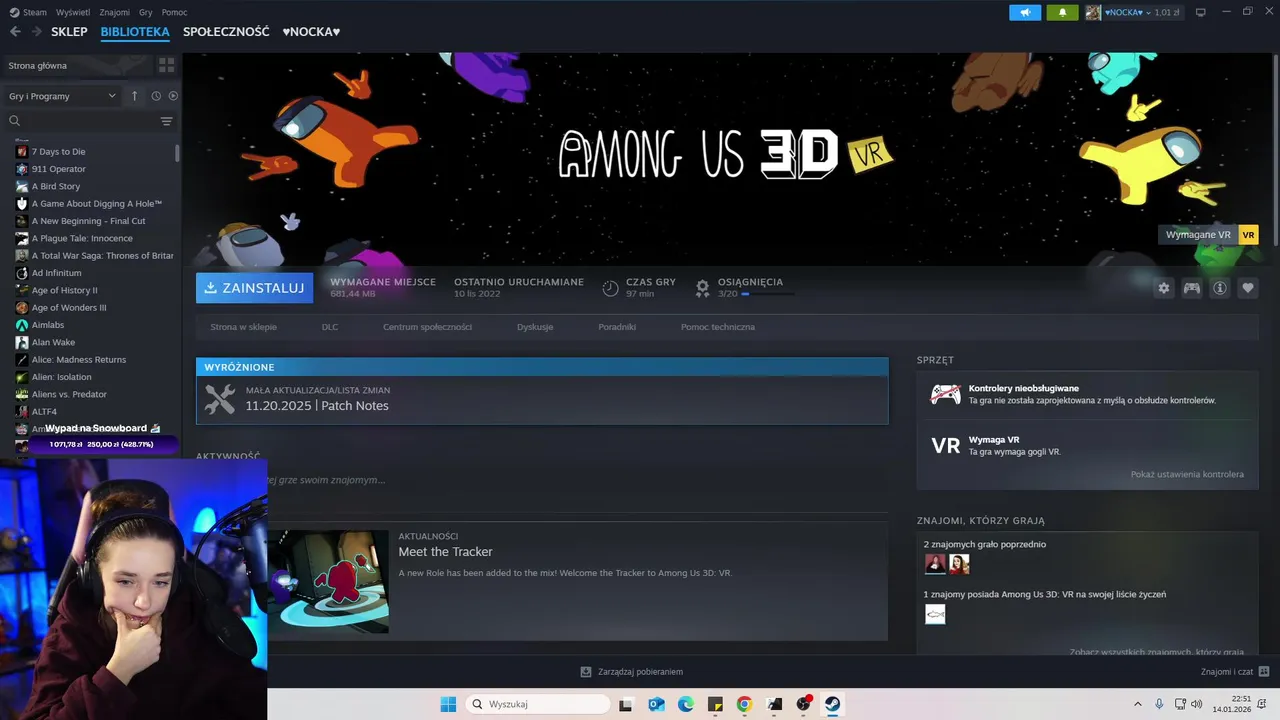The height and width of the screenshot is (720, 1280).
Task: Open Strona w sklepie link
Action: point(243,327)
